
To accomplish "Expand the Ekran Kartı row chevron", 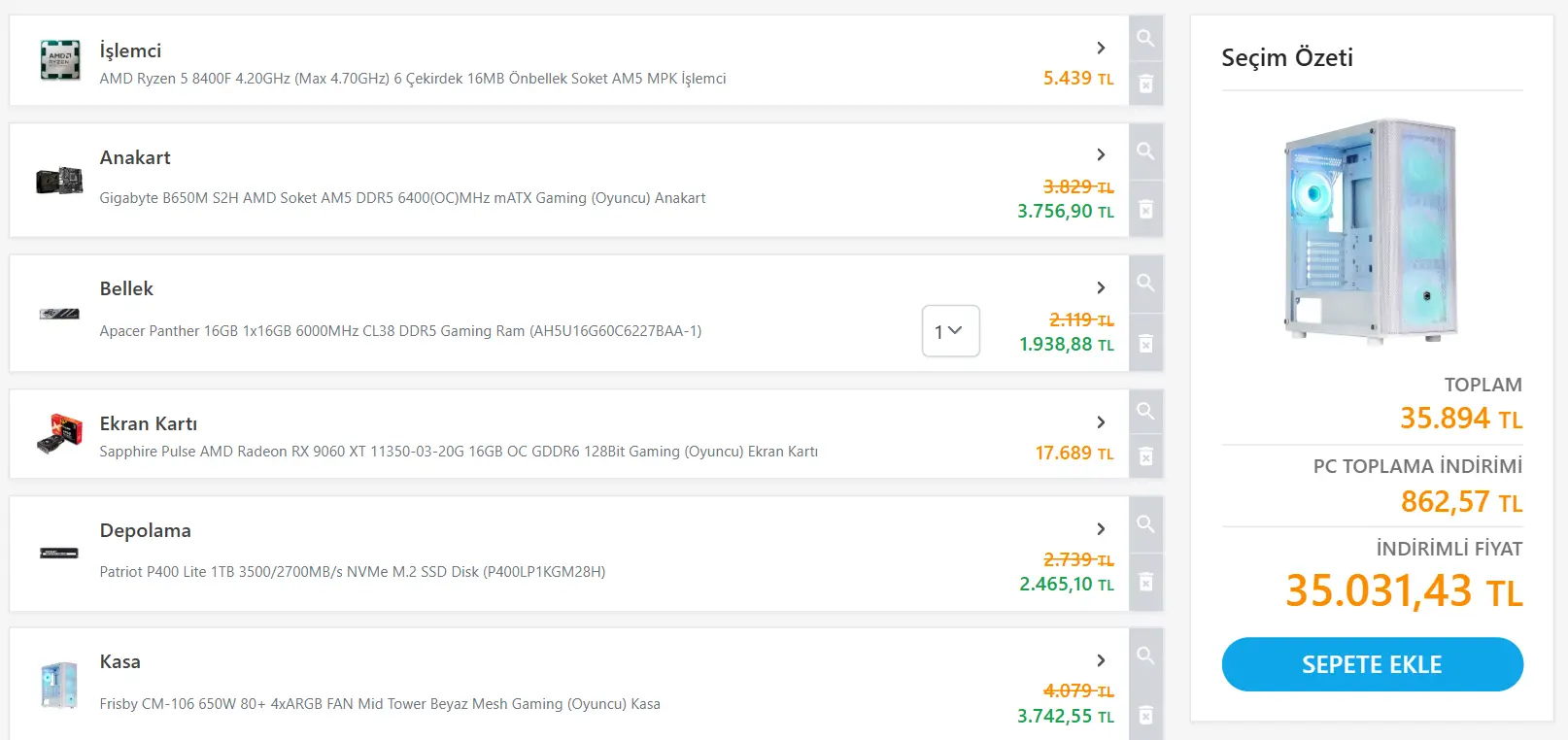I will click(x=1101, y=422).
